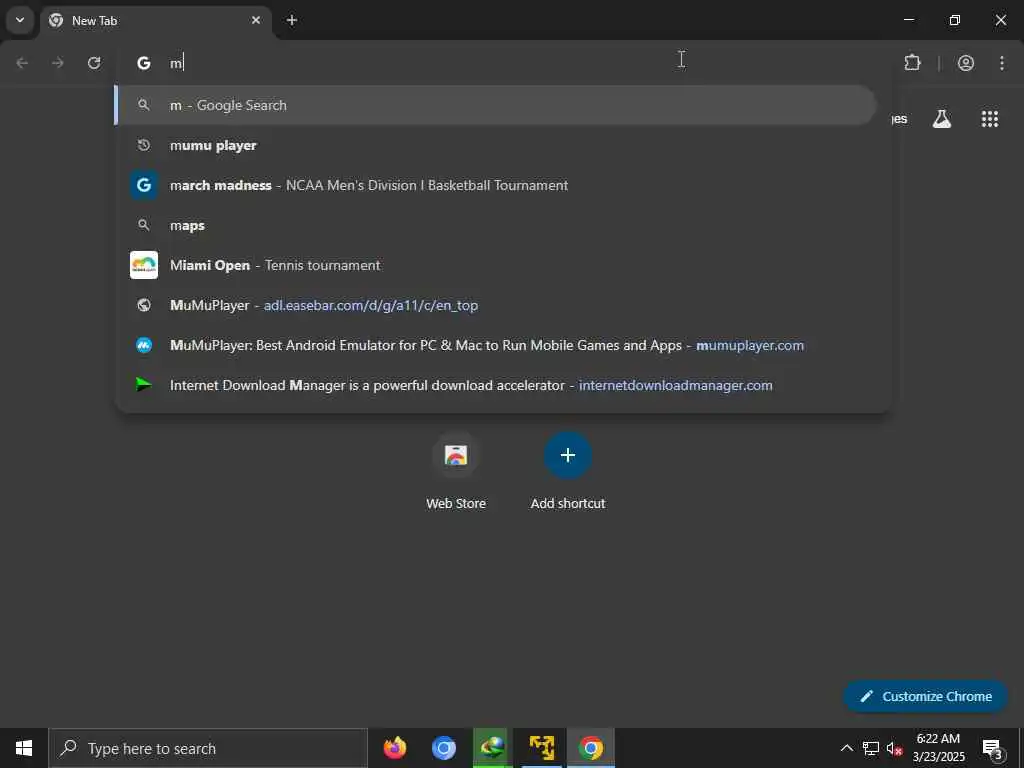Click the browser Back arrow button

pos(22,63)
